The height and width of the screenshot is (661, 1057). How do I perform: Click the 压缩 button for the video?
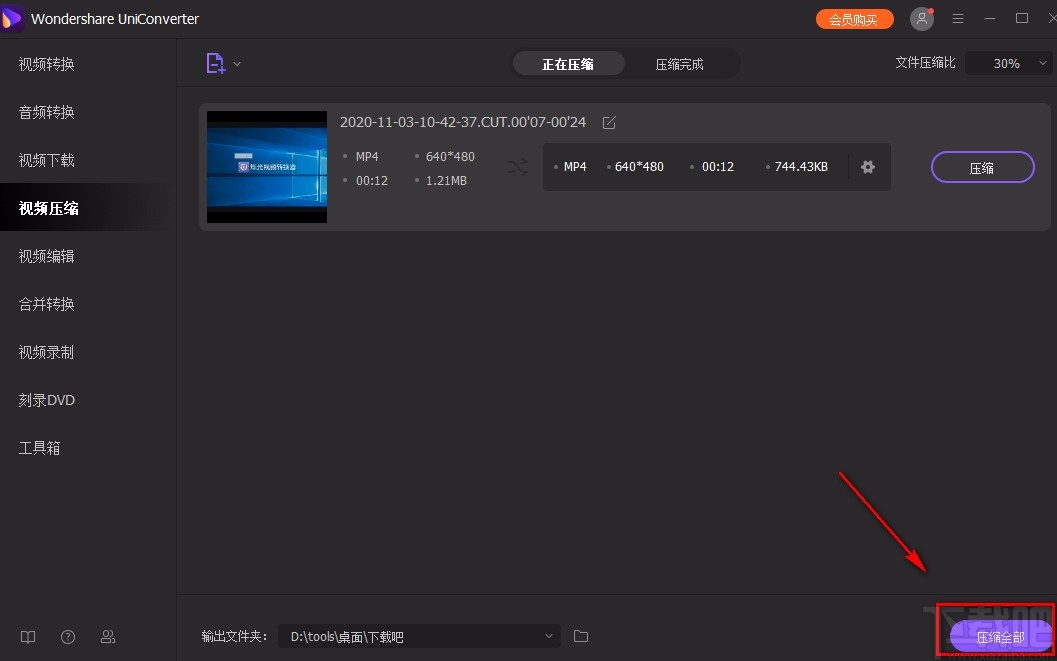(982, 167)
